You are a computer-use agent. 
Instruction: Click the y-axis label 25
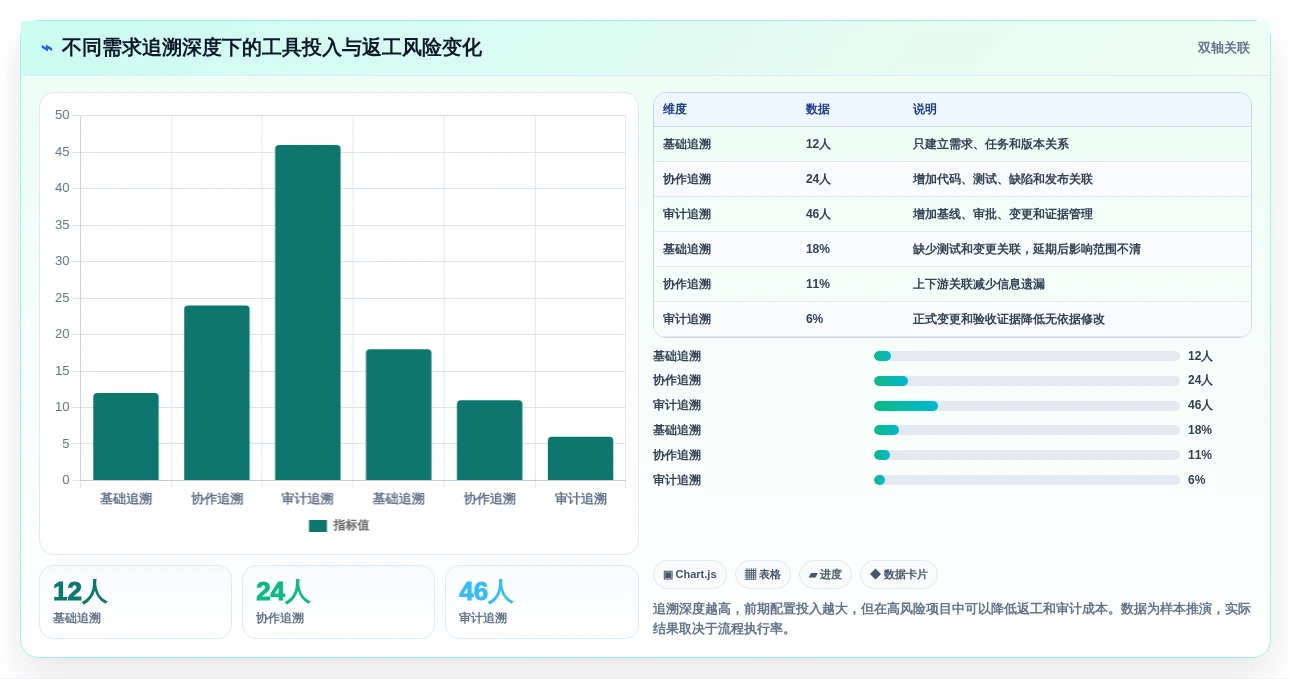pos(62,298)
